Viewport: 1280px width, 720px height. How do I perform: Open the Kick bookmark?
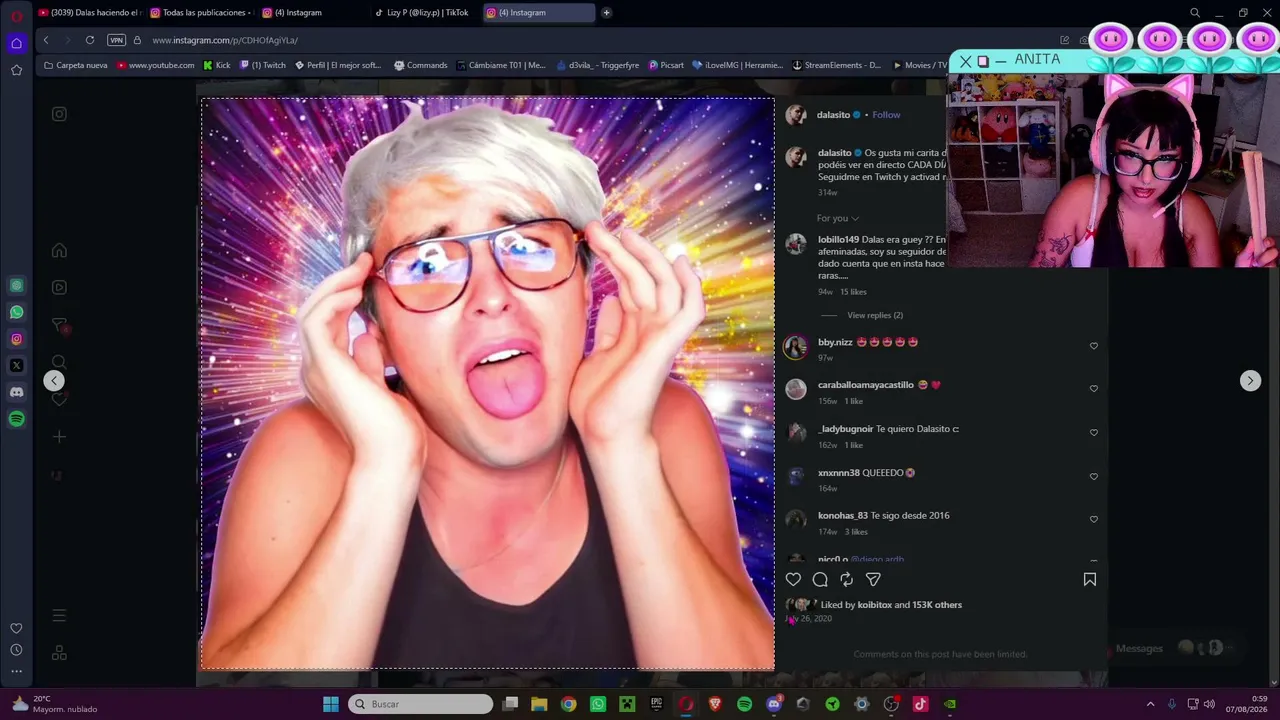tap(217, 65)
